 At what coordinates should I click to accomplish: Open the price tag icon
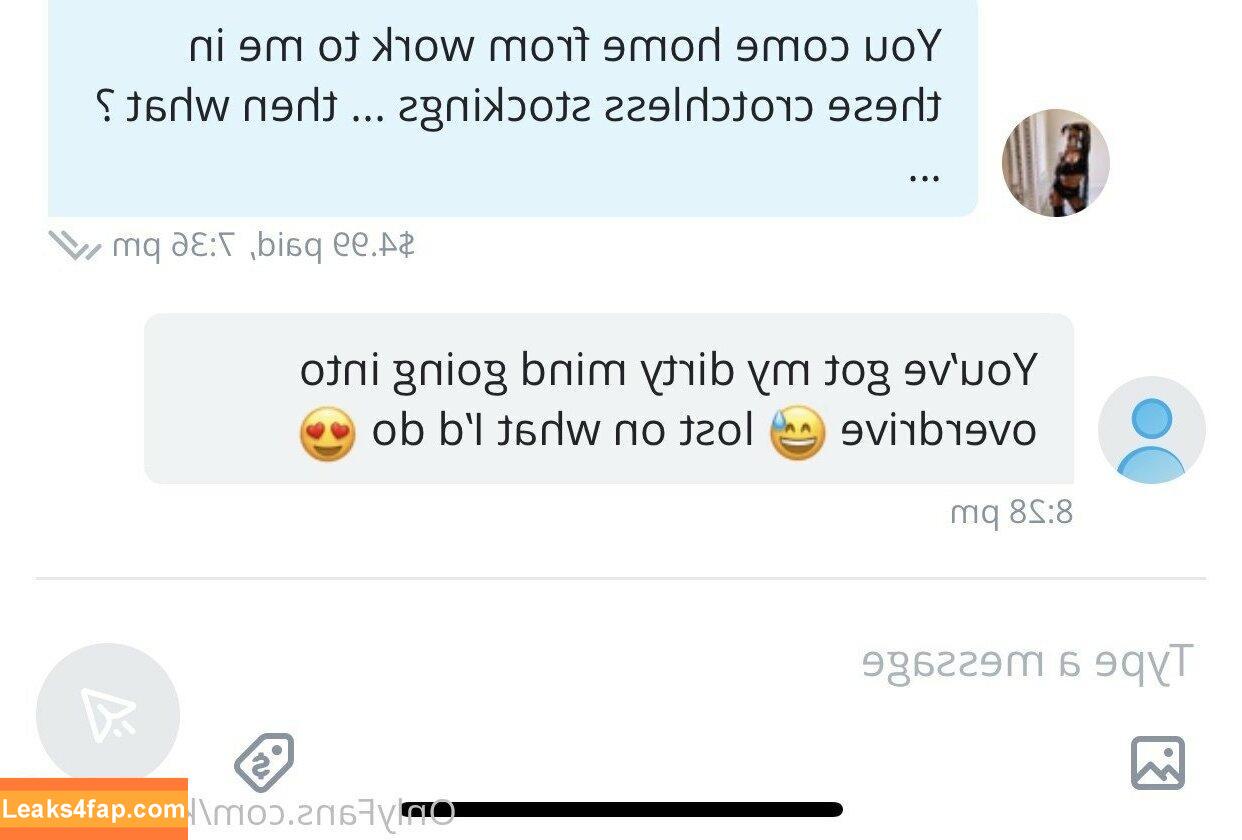point(264,763)
